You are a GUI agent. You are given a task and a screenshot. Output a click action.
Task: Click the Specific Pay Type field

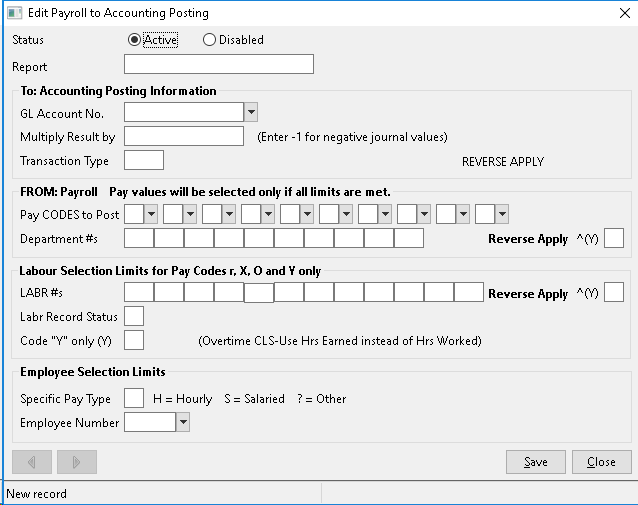pos(134,398)
